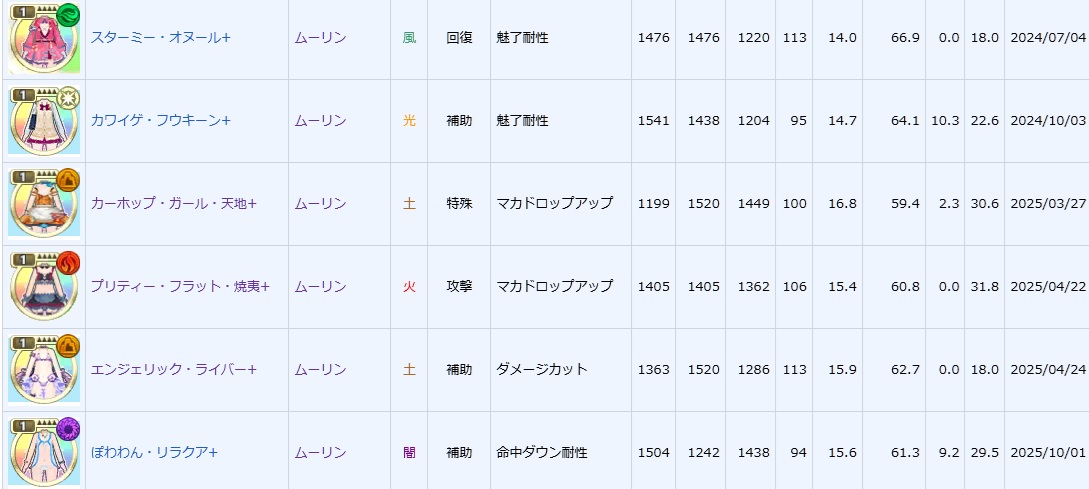The height and width of the screenshot is (489, 1089).
Task: Click the 2024/10/03 date cell
Action: pyautogui.click(x=1047, y=121)
